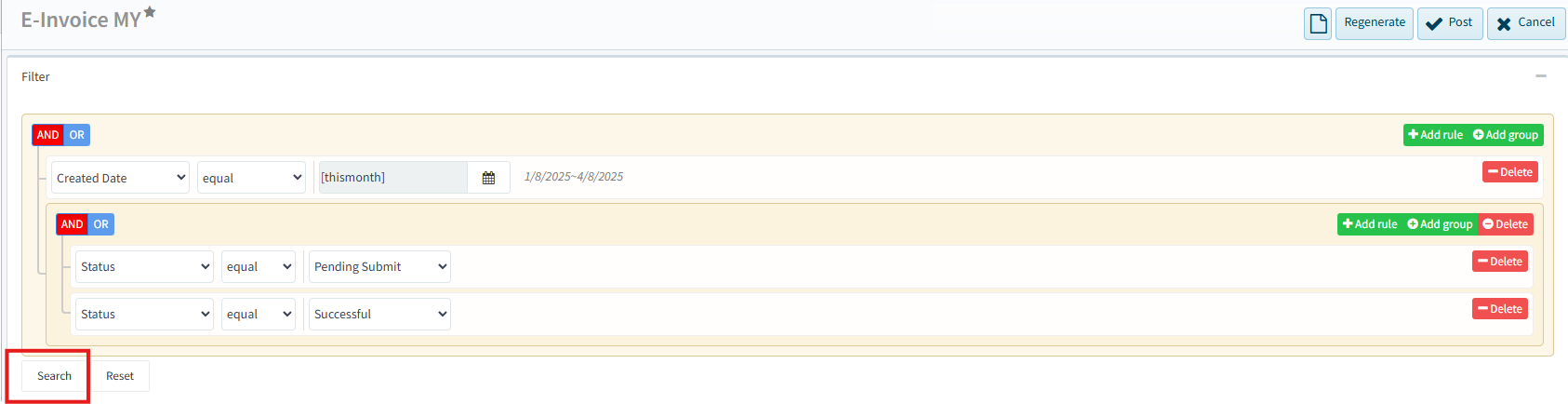This screenshot has height=404, width=1568.
Task: Open the Created Date field dropdown
Action: pyautogui.click(x=120, y=178)
